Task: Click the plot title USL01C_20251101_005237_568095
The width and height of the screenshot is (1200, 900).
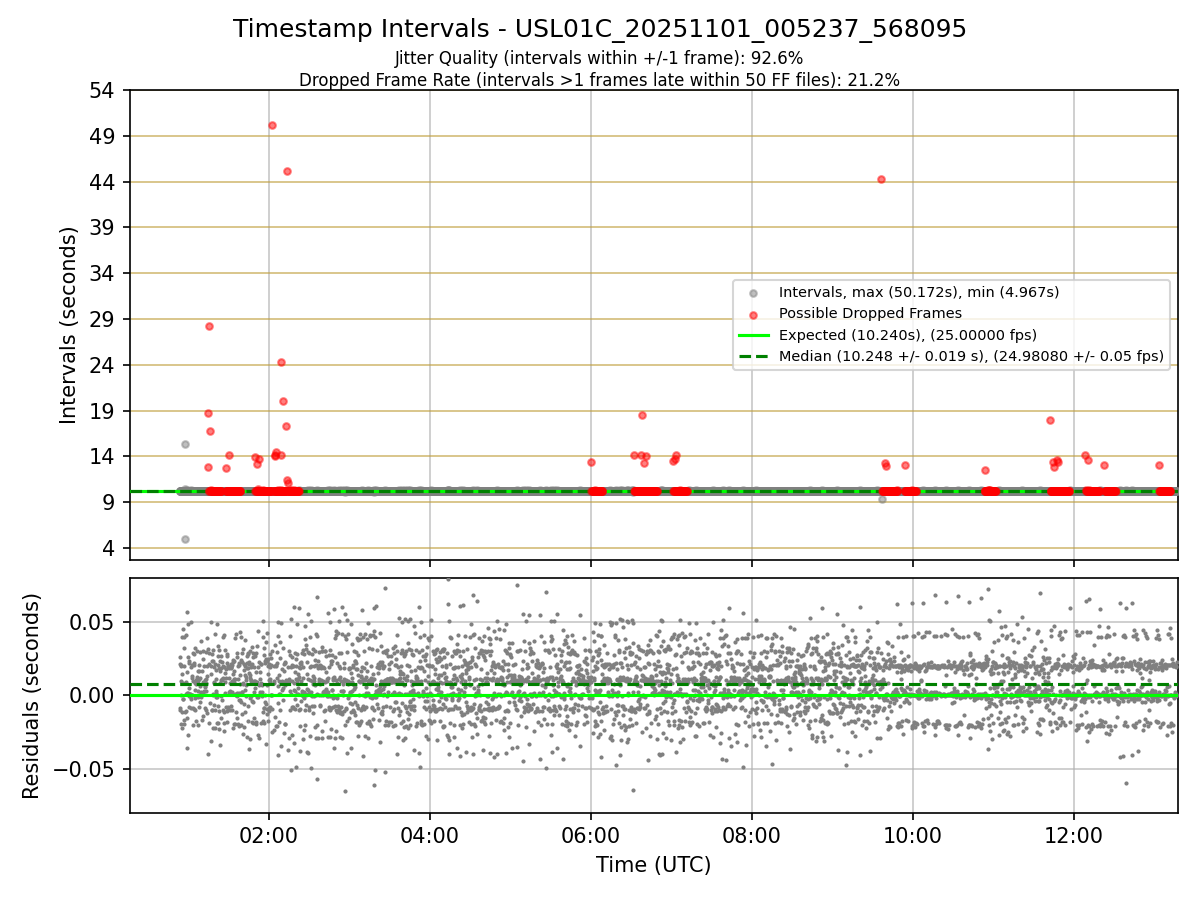Action: [x=600, y=29]
